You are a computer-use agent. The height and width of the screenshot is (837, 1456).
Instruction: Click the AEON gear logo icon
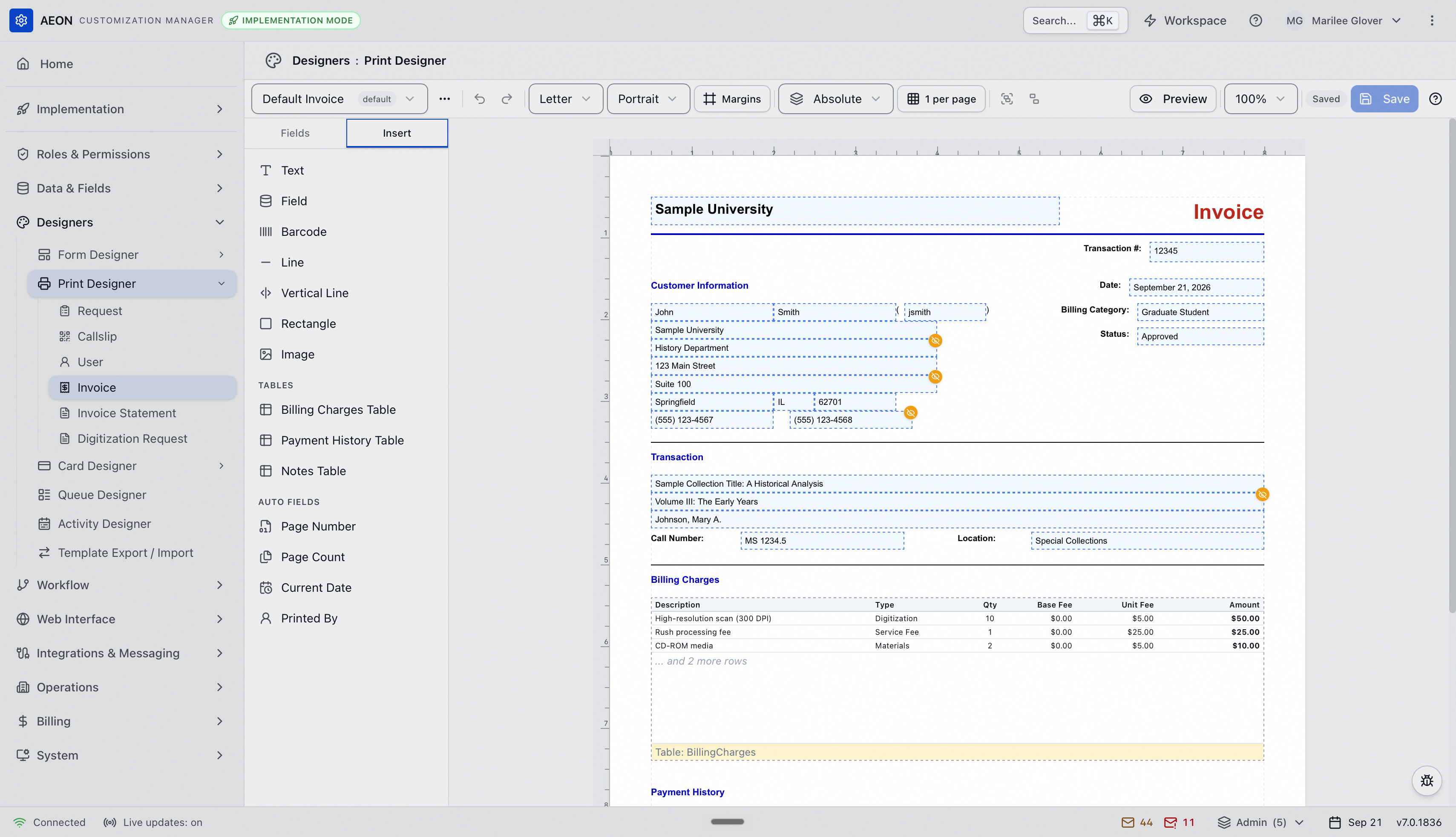[x=21, y=21]
